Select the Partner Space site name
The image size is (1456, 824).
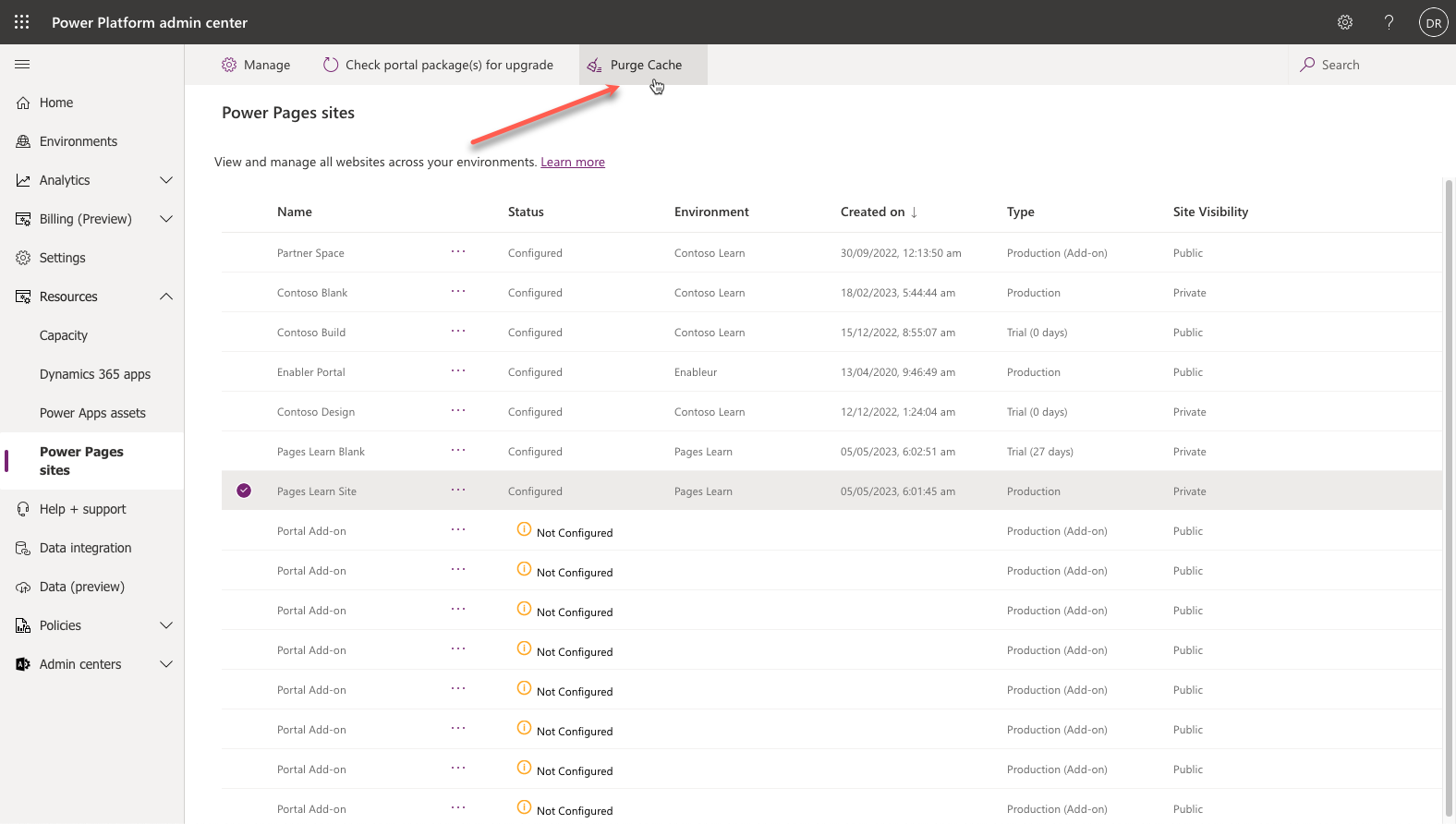(x=310, y=253)
